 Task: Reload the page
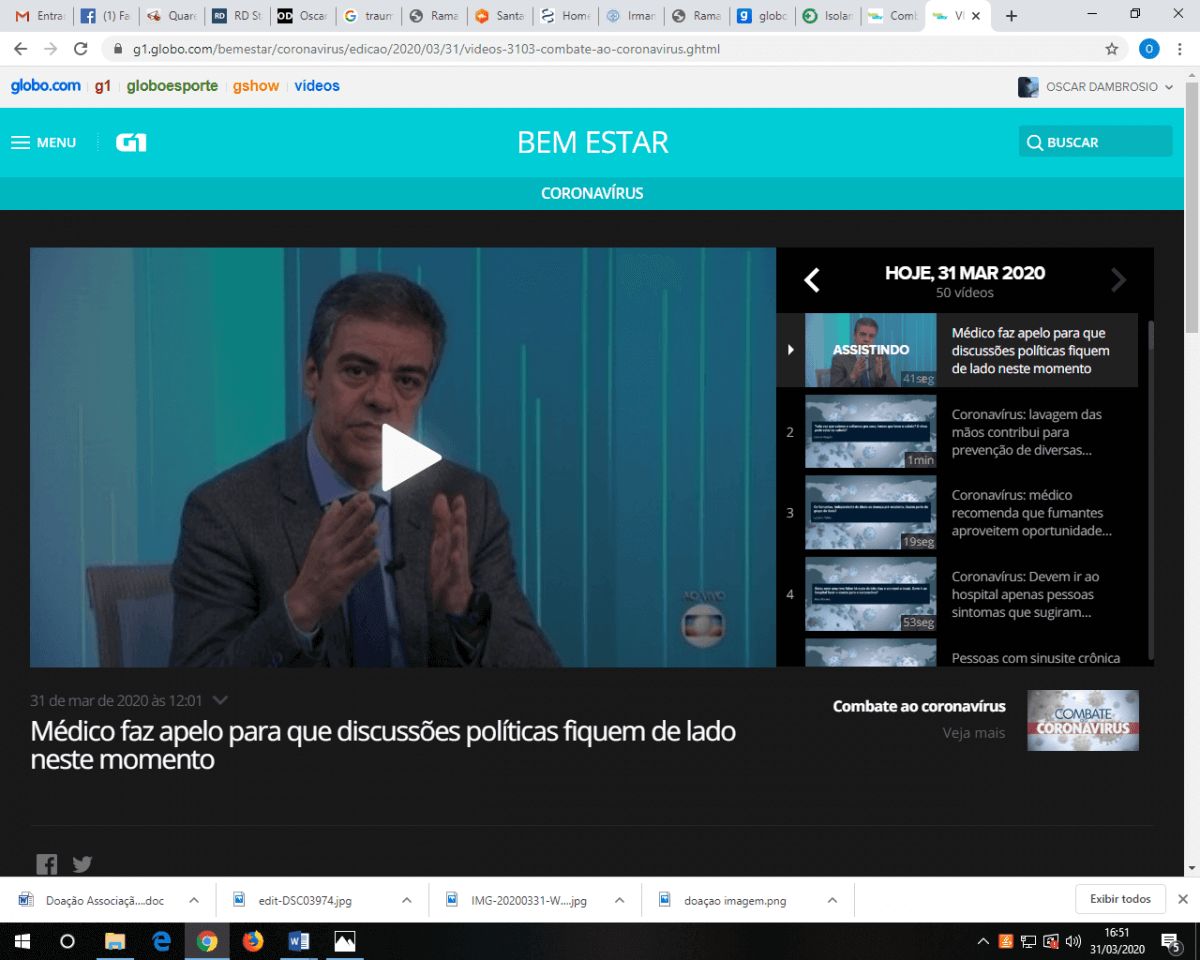coord(82,49)
